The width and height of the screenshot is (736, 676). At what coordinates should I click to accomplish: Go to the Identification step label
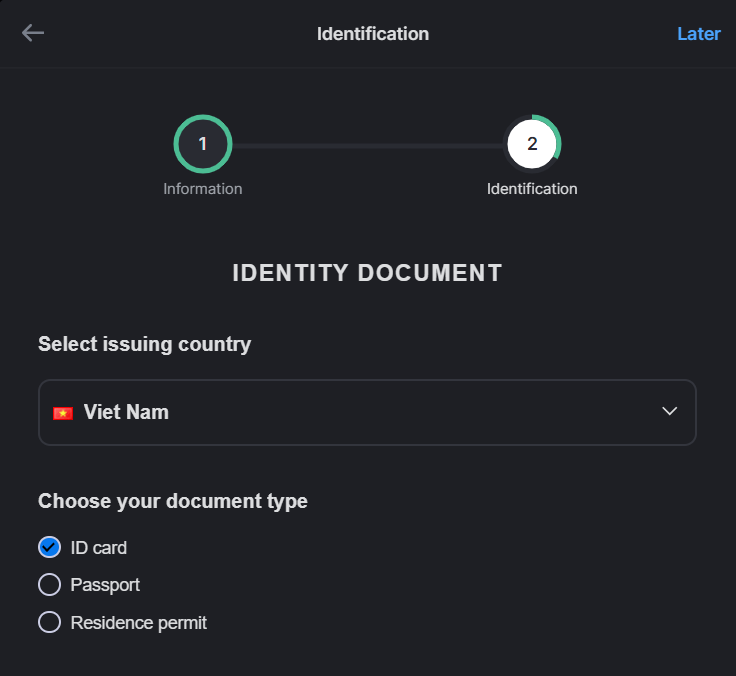[532, 189]
